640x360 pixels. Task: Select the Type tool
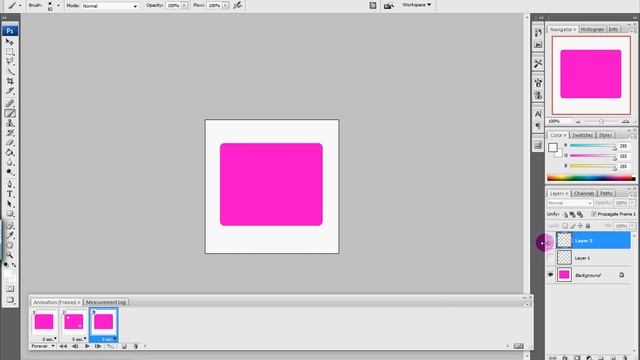click(x=10, y=194)
